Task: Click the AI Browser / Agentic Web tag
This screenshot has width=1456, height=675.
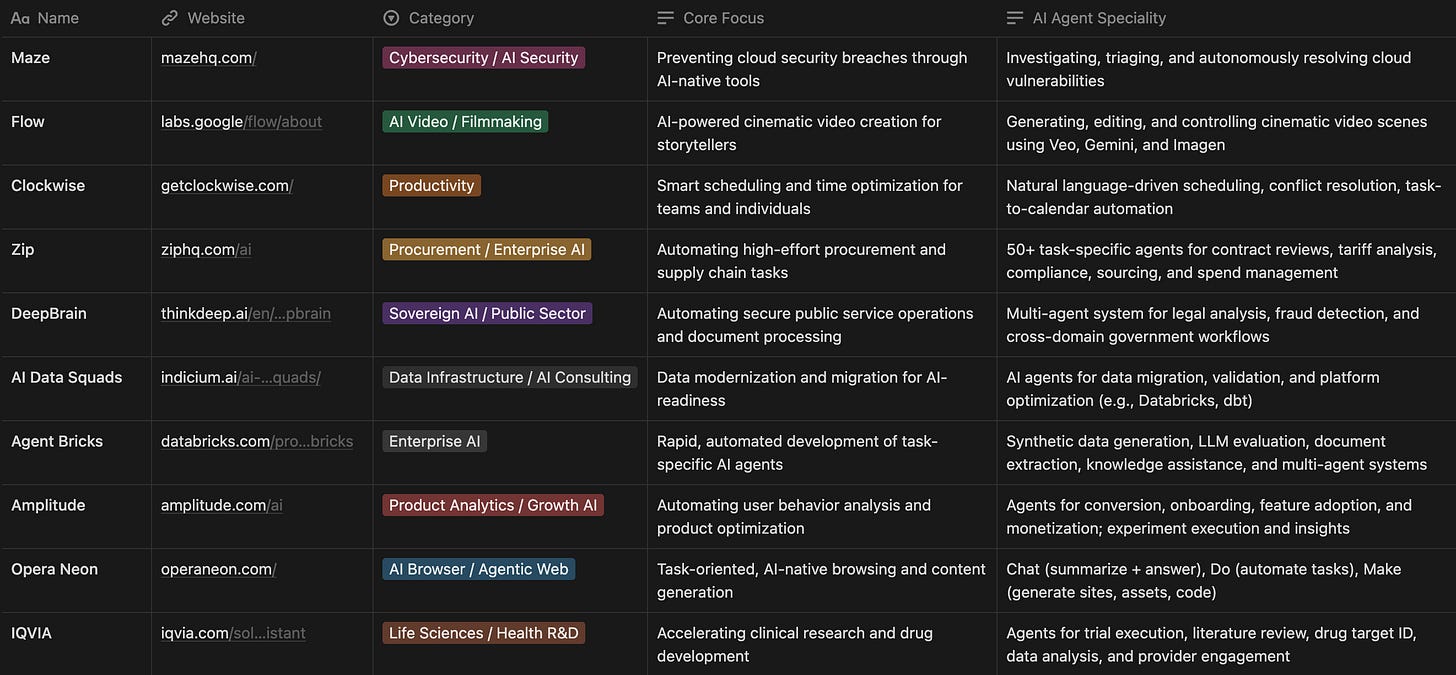Action: [x=479, y=570]
